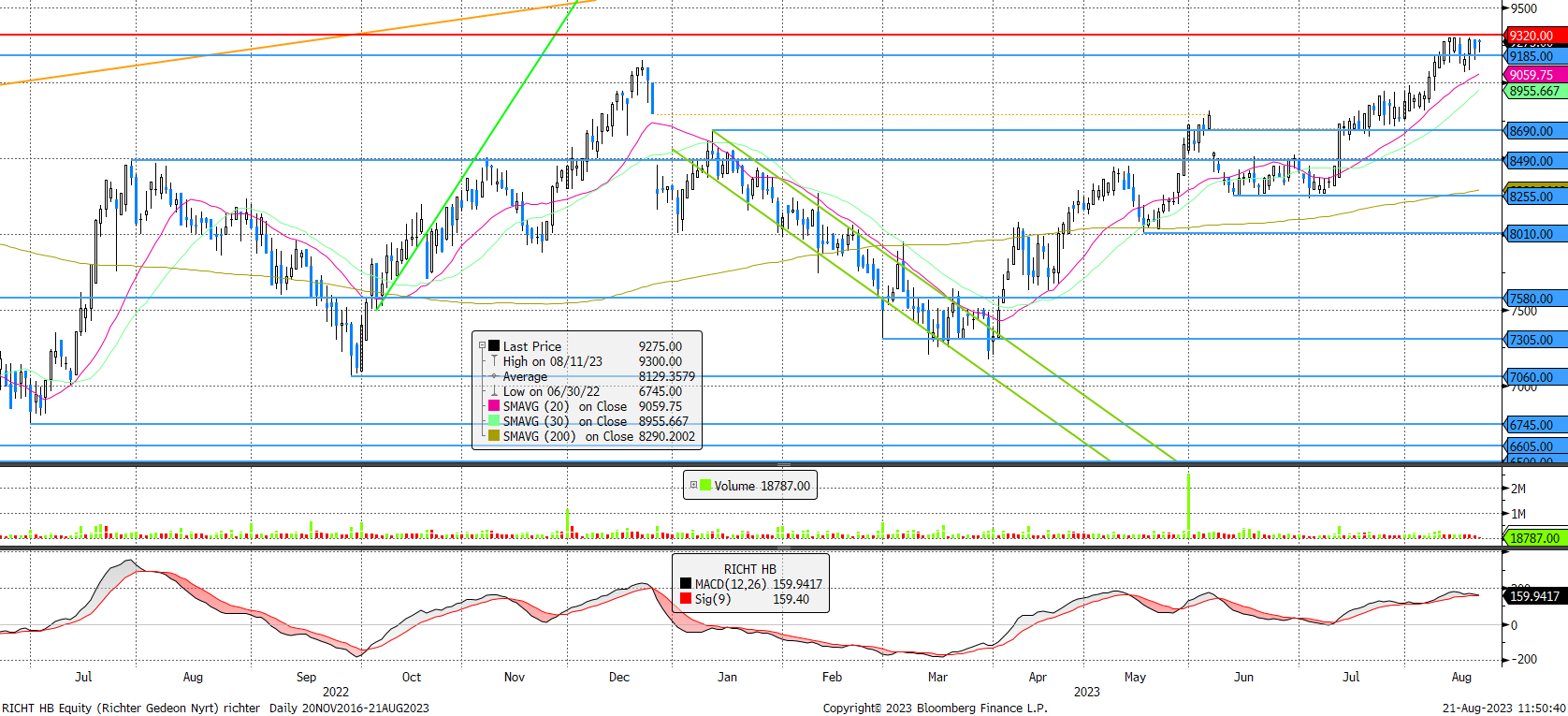Click the 2022 year label on time axis
This screenshot has height=716, width=1568.
[335, 692]
